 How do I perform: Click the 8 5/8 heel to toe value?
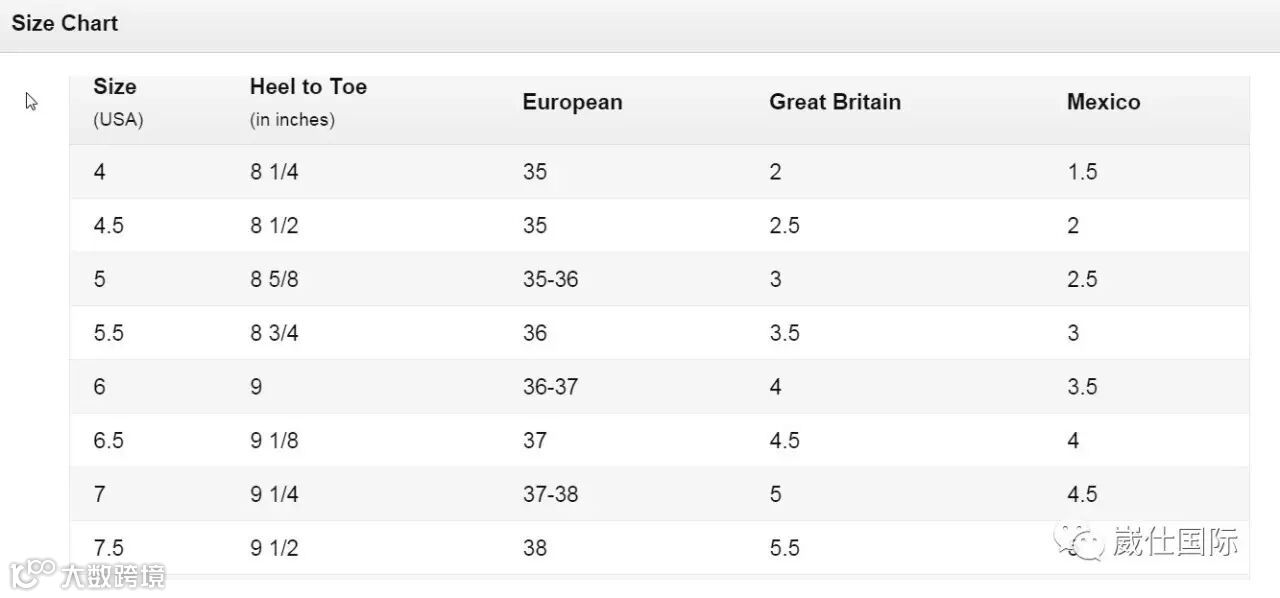(274, 279)
